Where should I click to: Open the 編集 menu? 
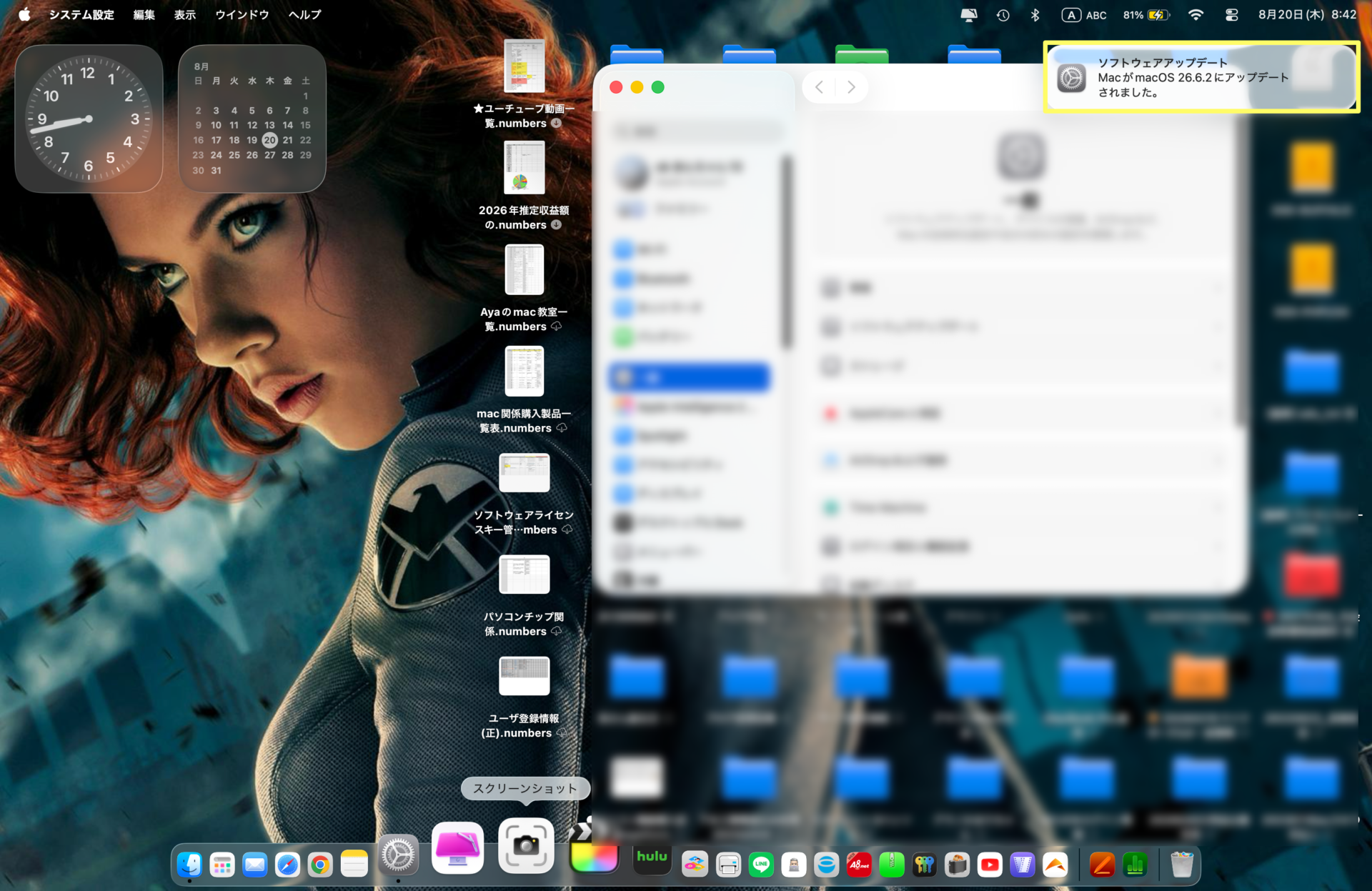144,14
